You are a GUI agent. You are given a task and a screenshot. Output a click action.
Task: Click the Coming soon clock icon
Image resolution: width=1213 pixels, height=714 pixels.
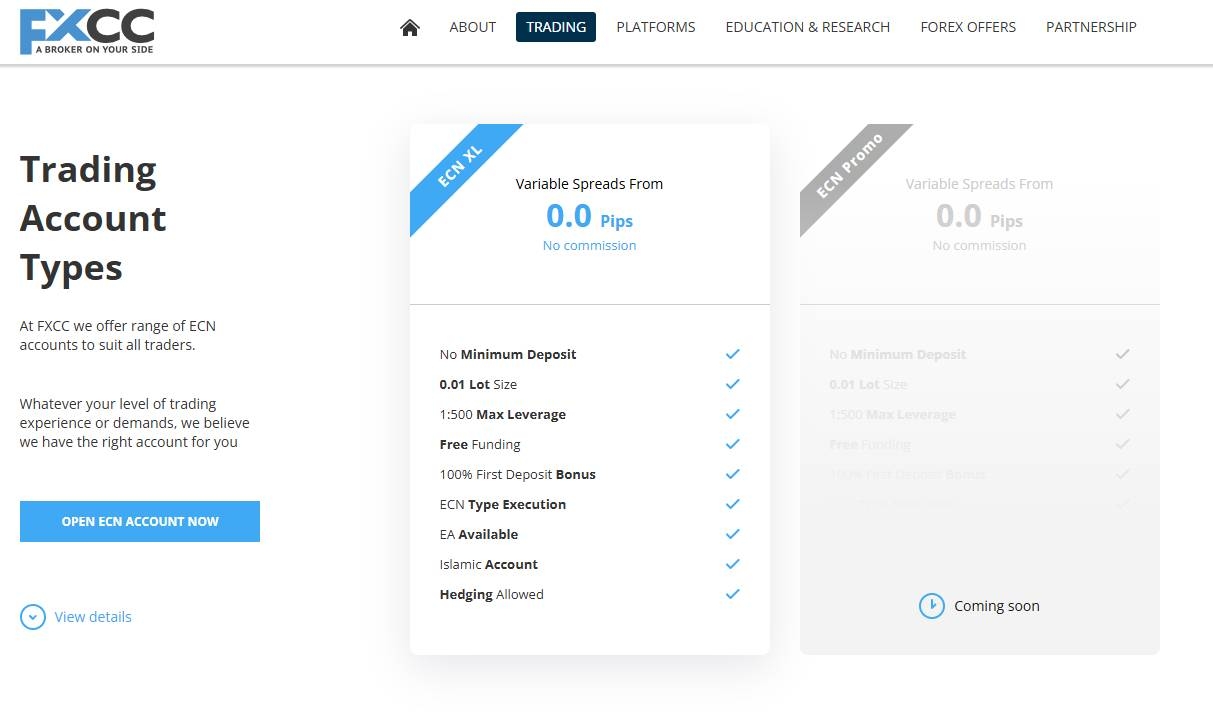(x=931, y=606)
